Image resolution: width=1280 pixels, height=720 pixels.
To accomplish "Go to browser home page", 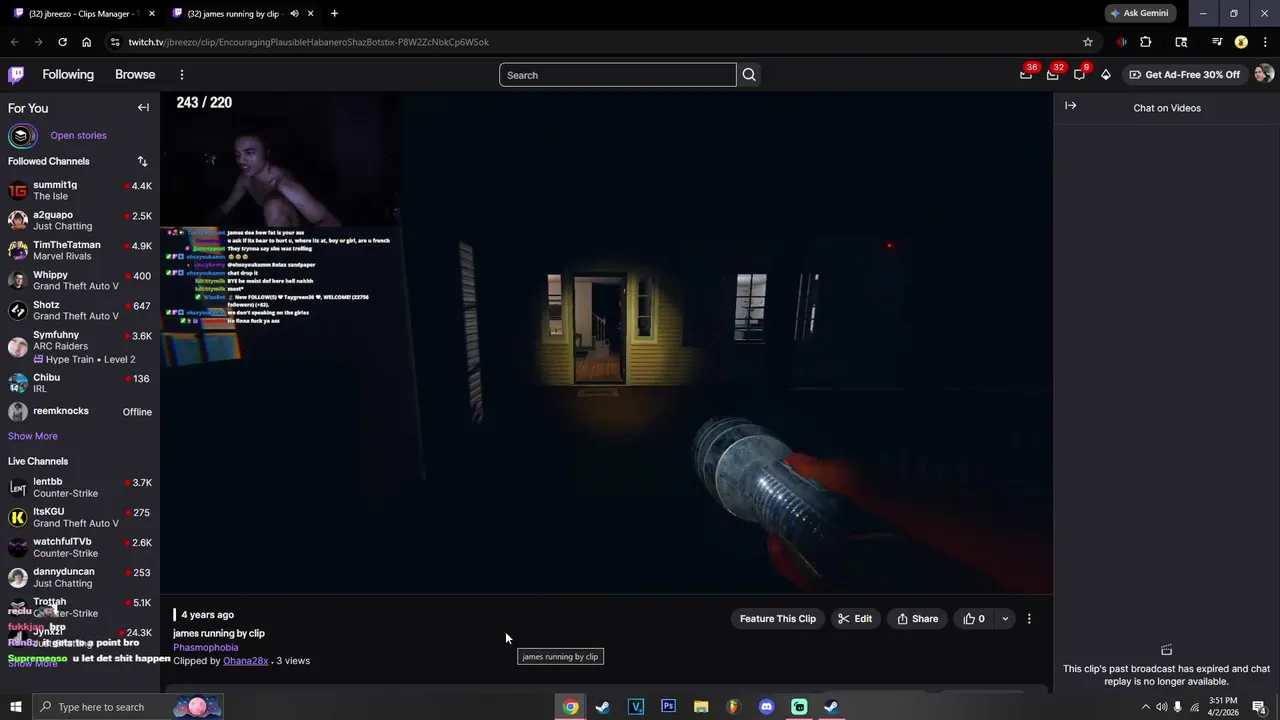I will coord(86,42).
